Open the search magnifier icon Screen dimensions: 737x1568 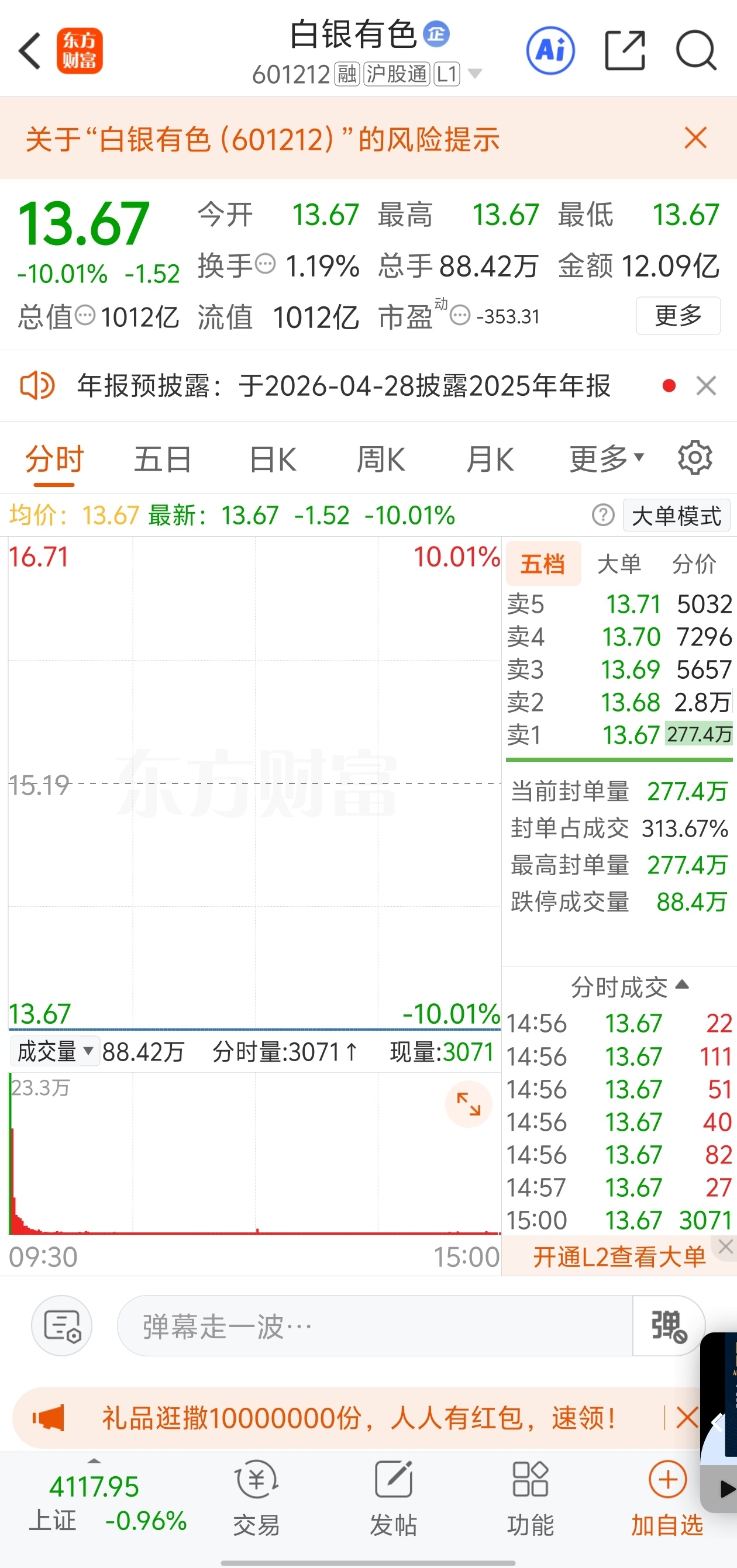tap(696, 50)
